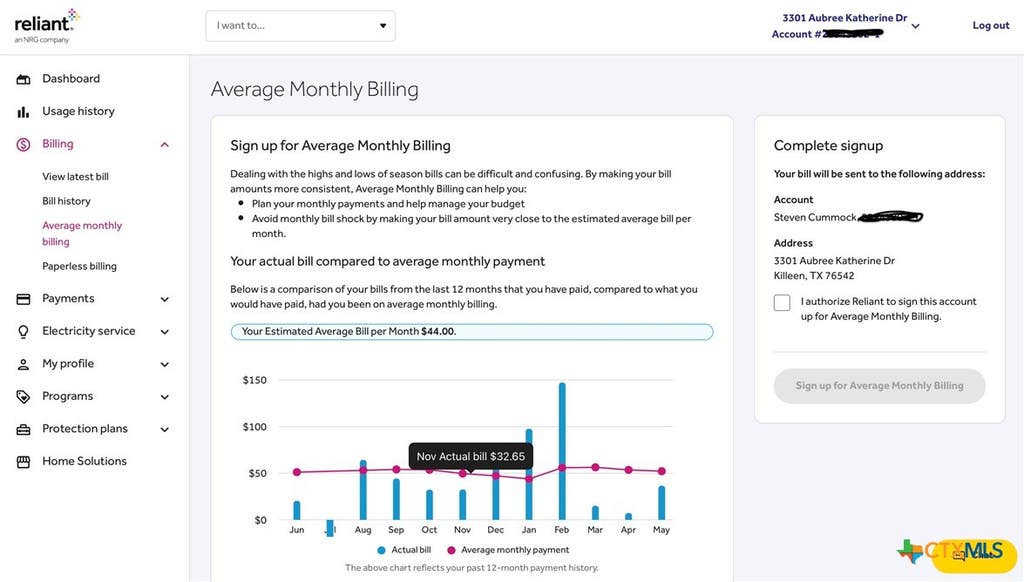Image resolution: width=1024 pixels, height=582 pixels.
Task: Click the Payments credit card icon
Action: pos(24,299)
